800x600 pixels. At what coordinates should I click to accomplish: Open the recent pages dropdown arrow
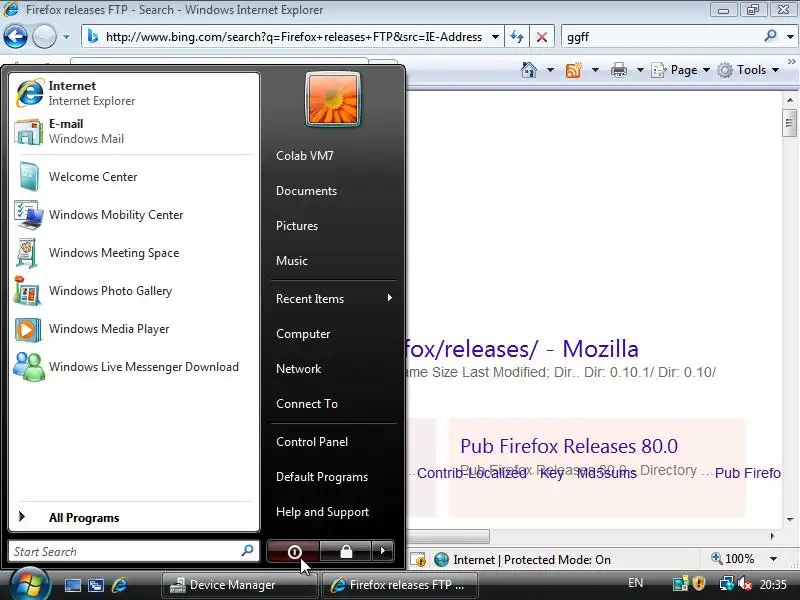[66, 37]
